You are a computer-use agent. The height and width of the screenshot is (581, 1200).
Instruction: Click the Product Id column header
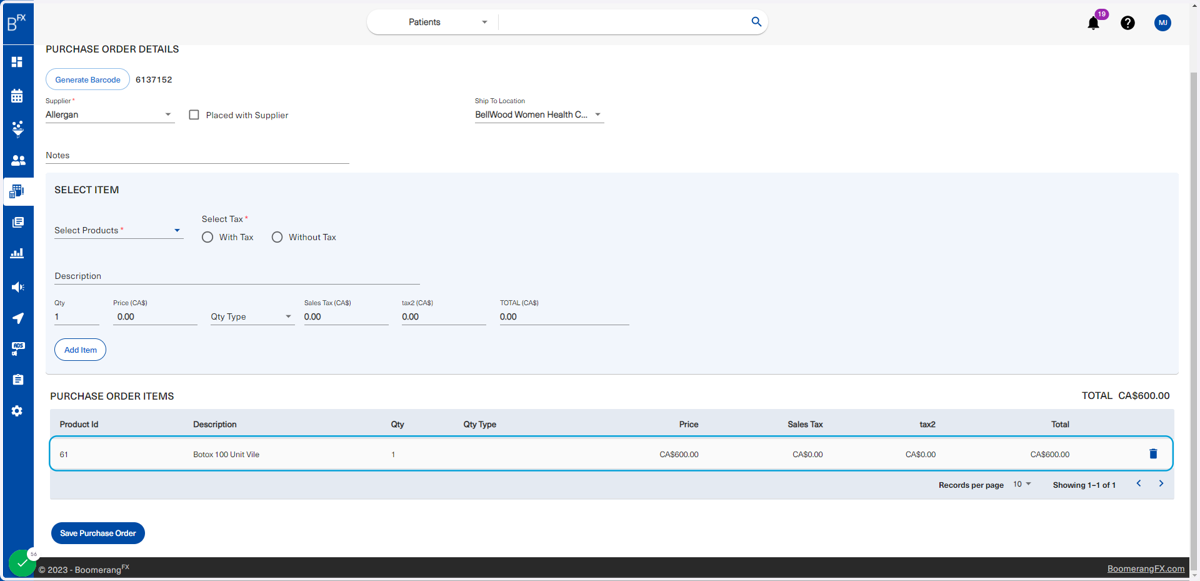tap(79, 424)
